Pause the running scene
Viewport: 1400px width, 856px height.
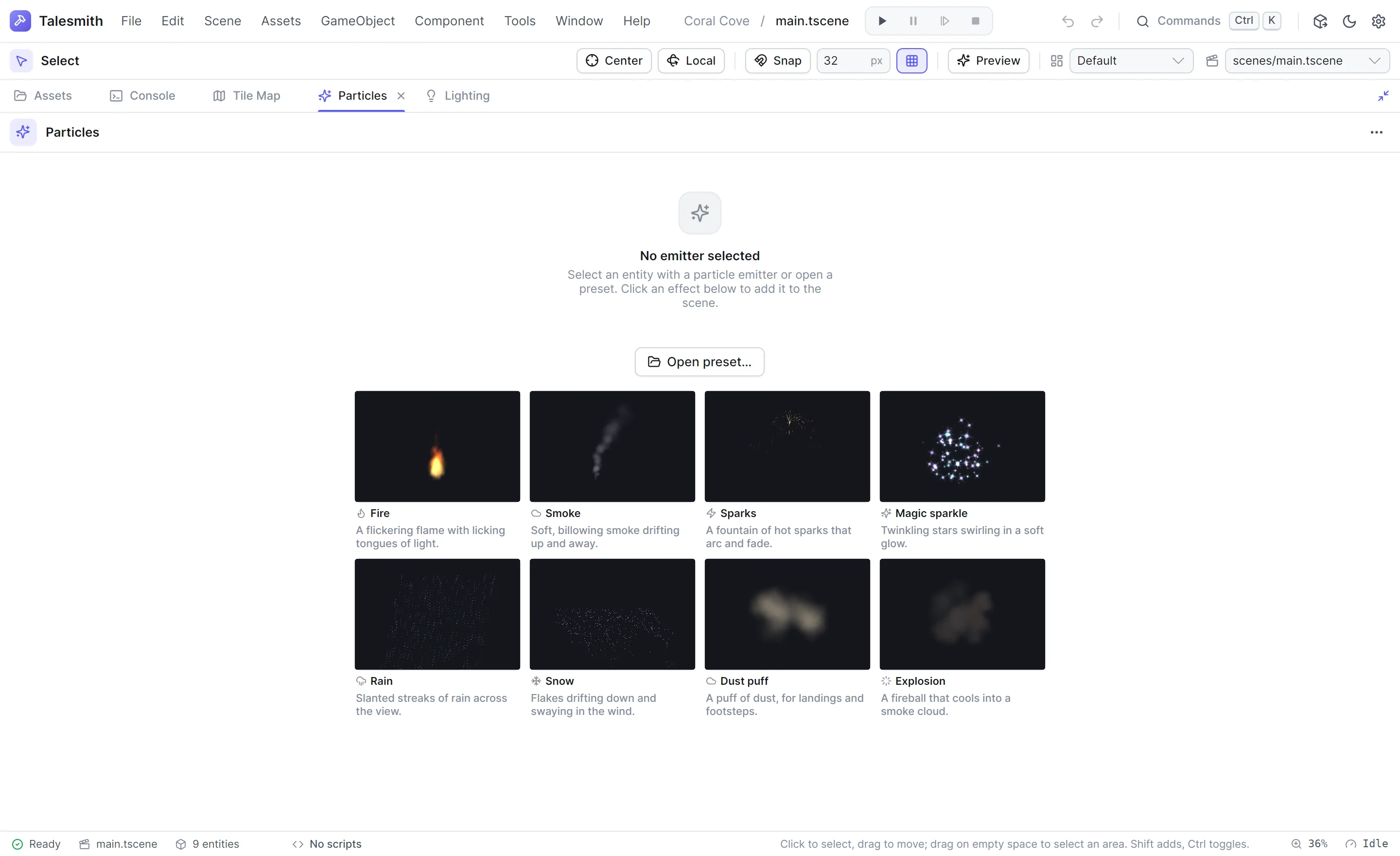click(913, 21)
